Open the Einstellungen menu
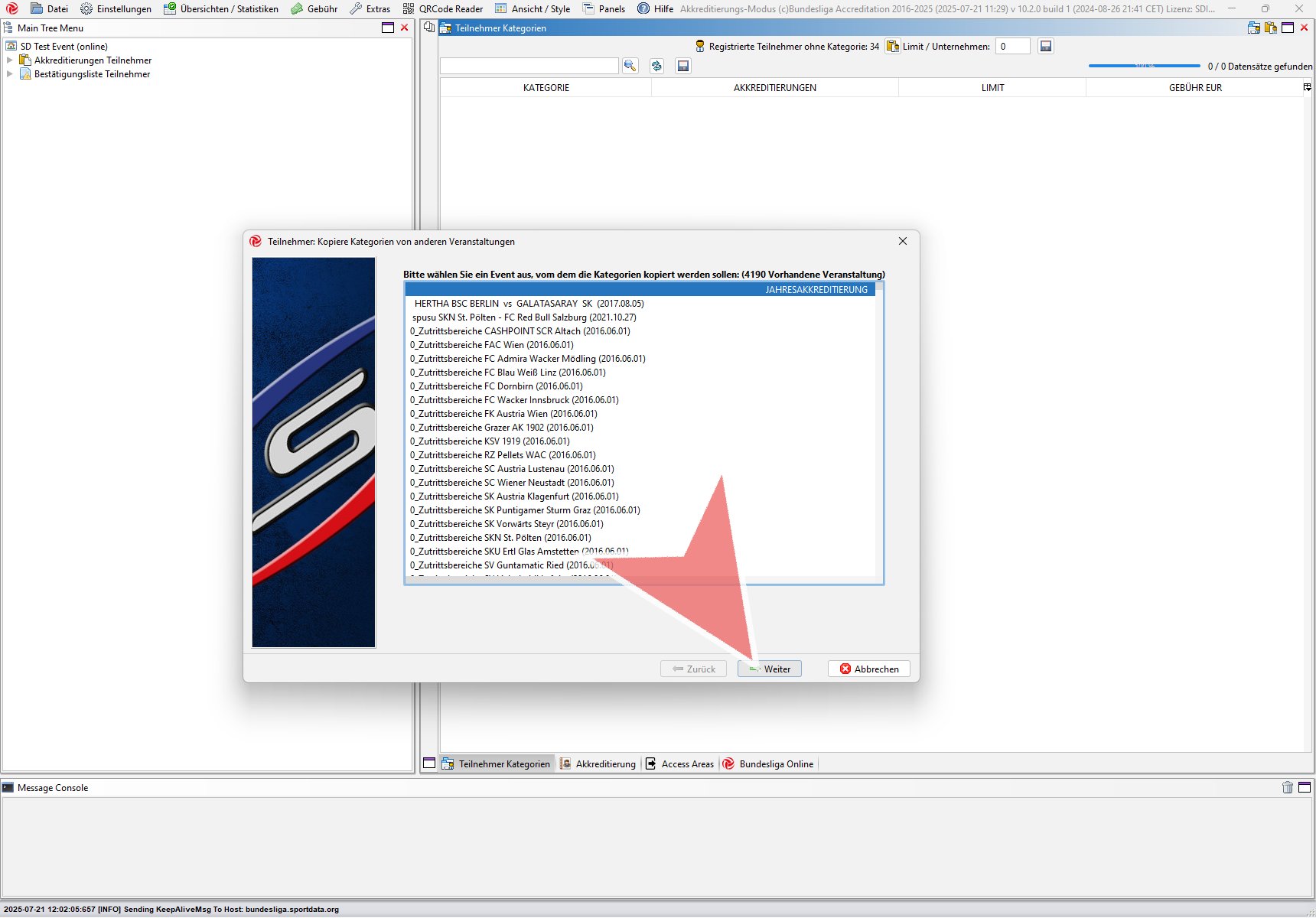 pos(116,9)
